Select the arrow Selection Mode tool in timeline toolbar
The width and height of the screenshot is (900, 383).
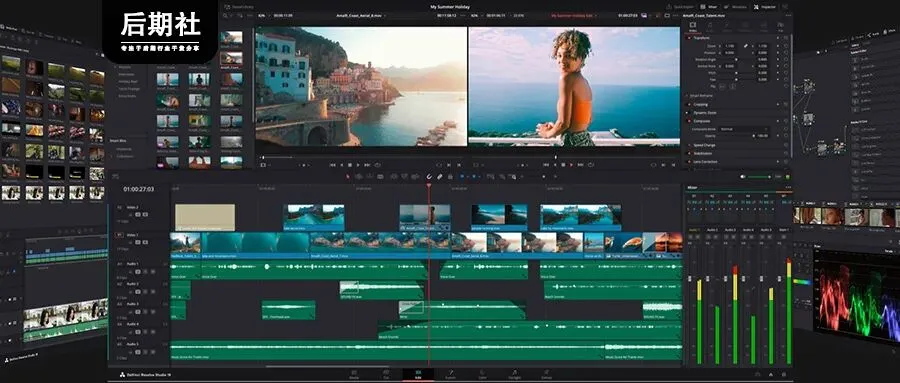point(348,176)
